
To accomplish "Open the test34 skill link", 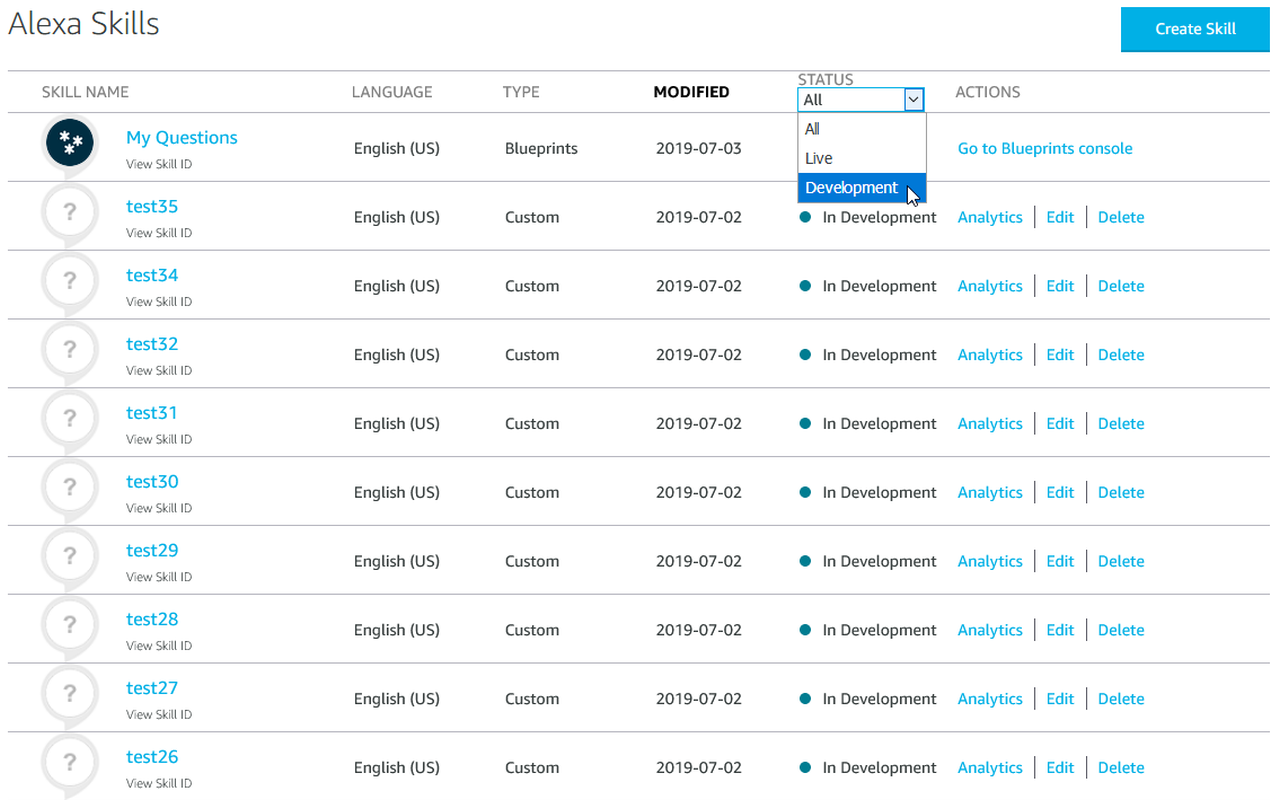I will 152,276.
